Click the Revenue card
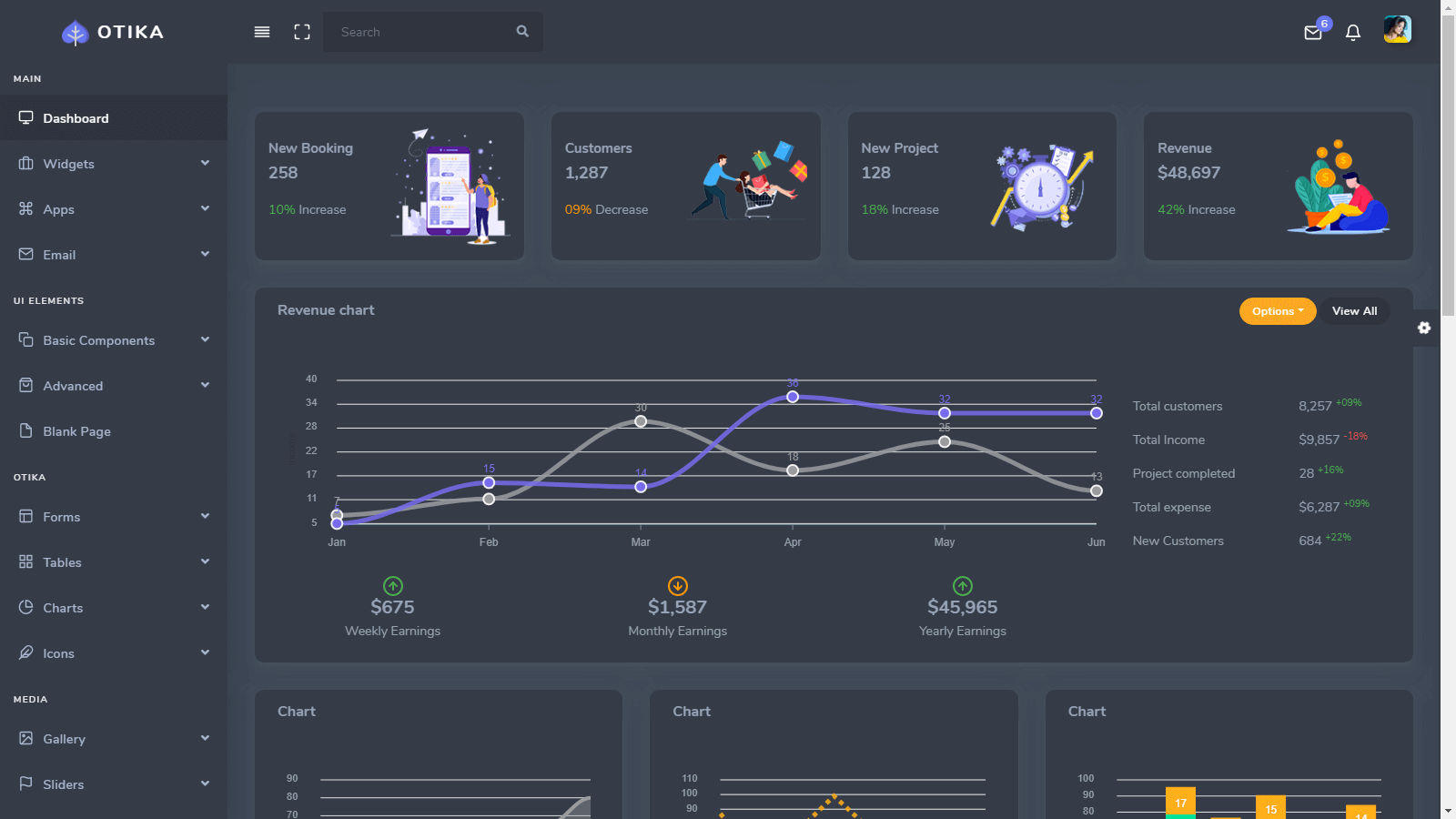 point(1279,186)
